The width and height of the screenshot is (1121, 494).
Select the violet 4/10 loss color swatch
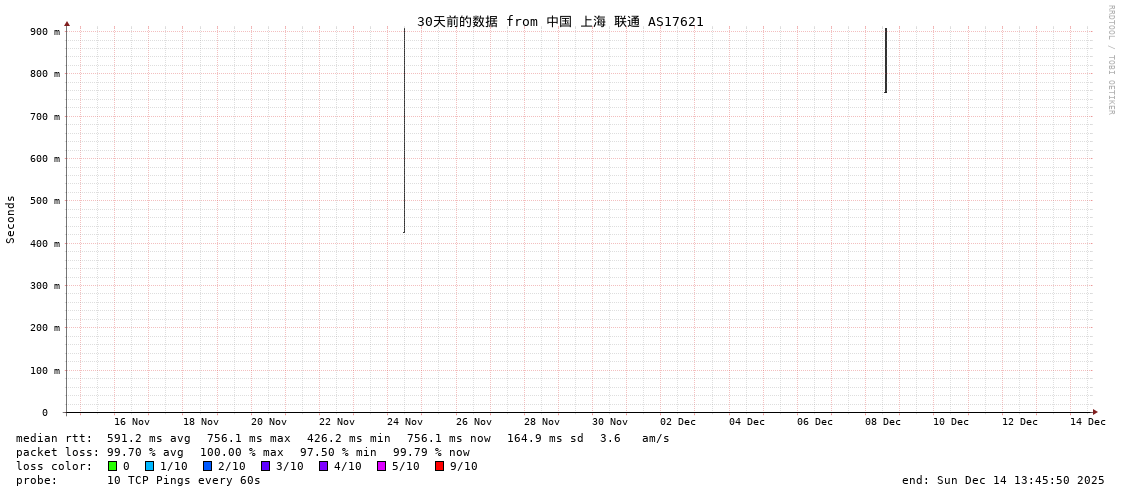click(x=324, y=466)
